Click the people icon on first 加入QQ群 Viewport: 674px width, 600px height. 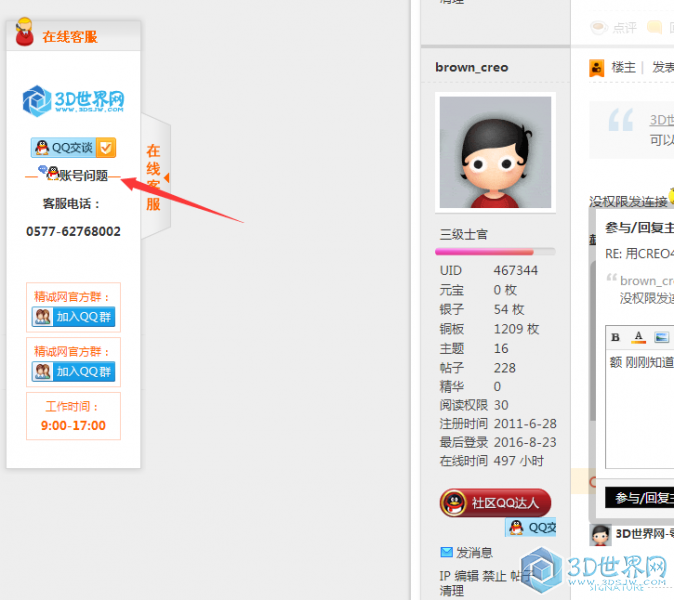coord(43,317)
